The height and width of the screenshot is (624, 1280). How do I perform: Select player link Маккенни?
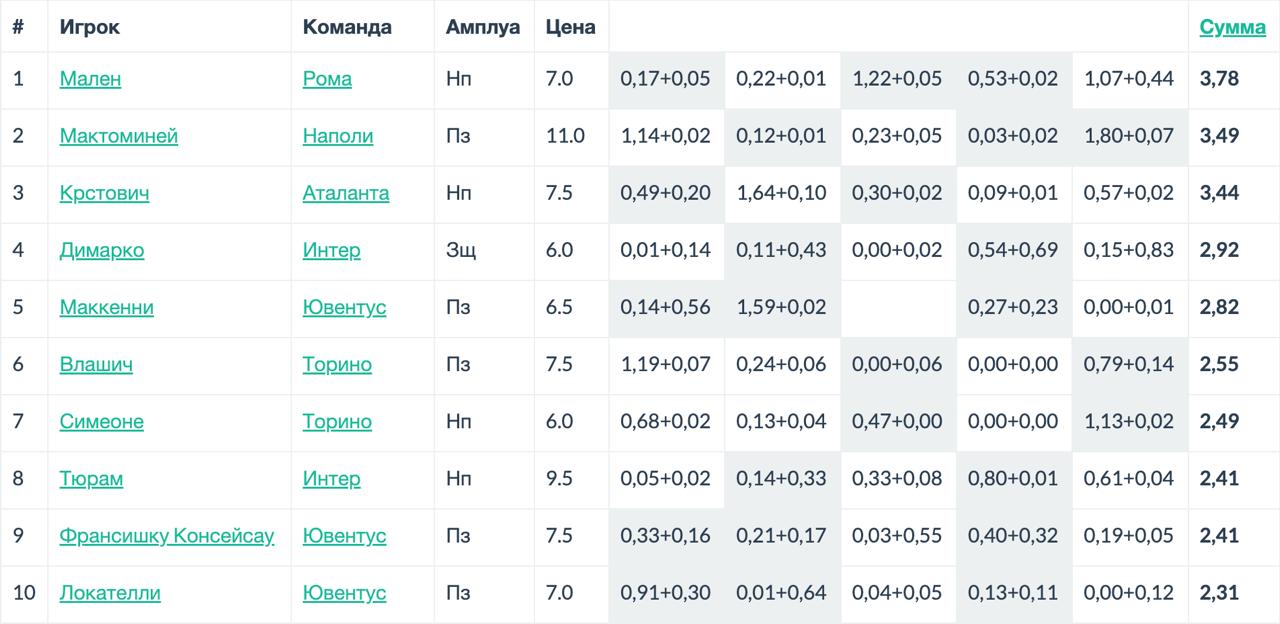[x=107, y=307]
